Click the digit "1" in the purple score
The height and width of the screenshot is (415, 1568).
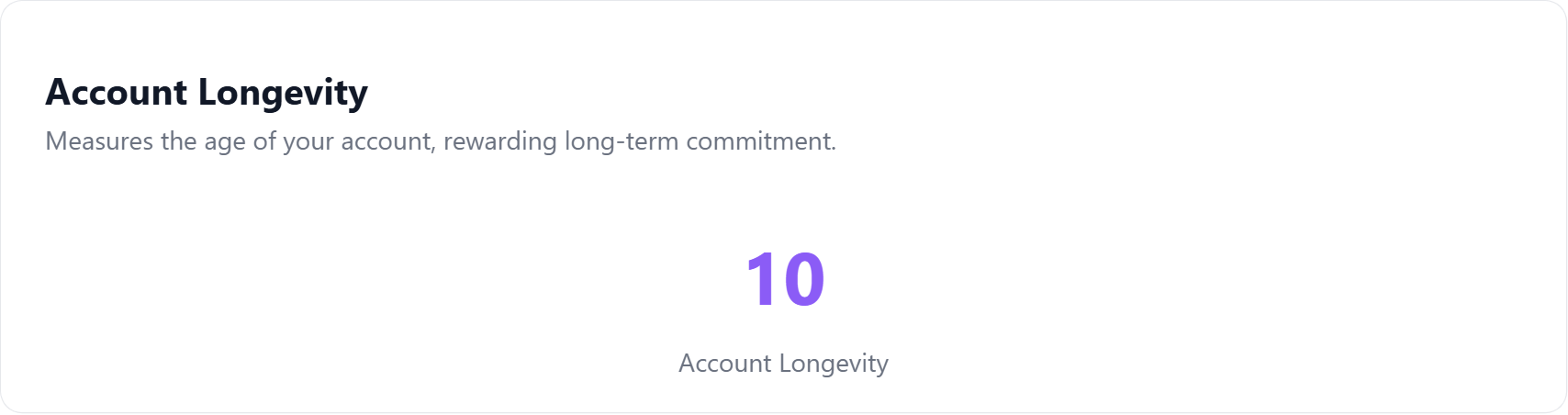(x=762, y=280)
